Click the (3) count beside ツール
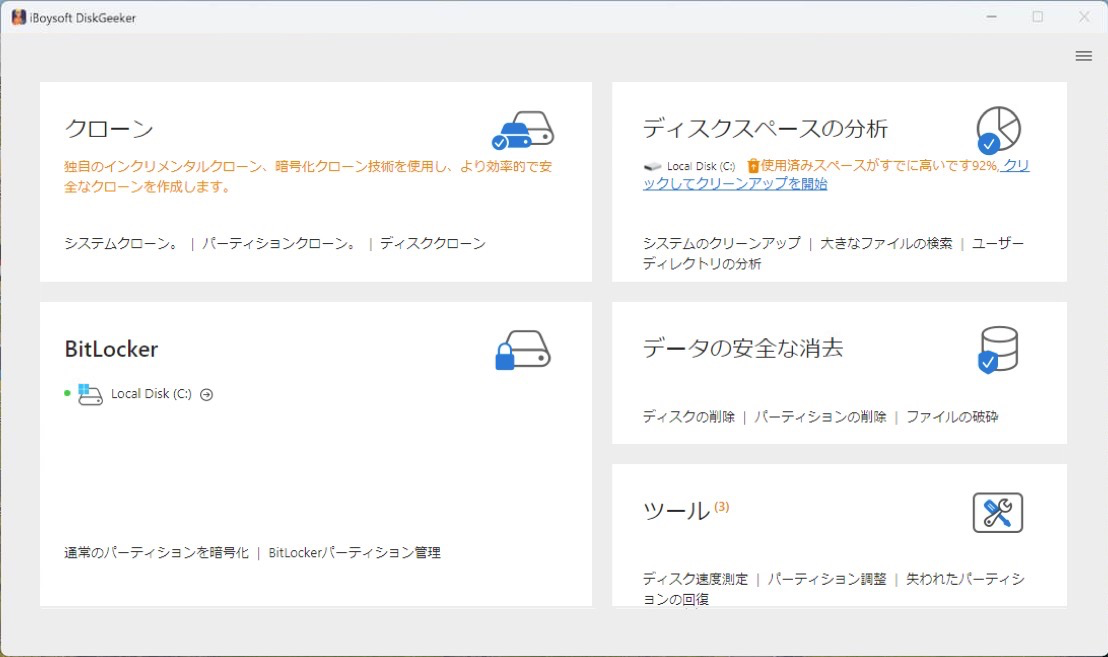This screenshot has height=657, width=1108. [x=721, y=507]
